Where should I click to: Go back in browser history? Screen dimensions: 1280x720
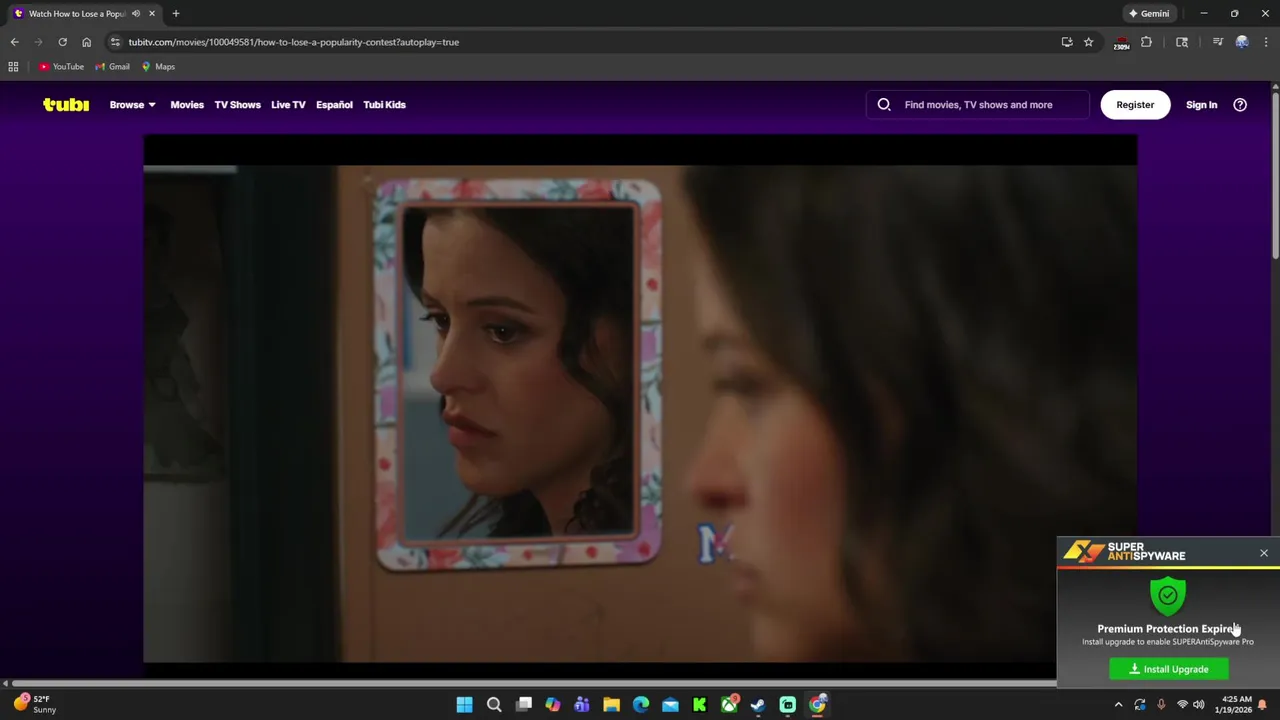[14, 42]
